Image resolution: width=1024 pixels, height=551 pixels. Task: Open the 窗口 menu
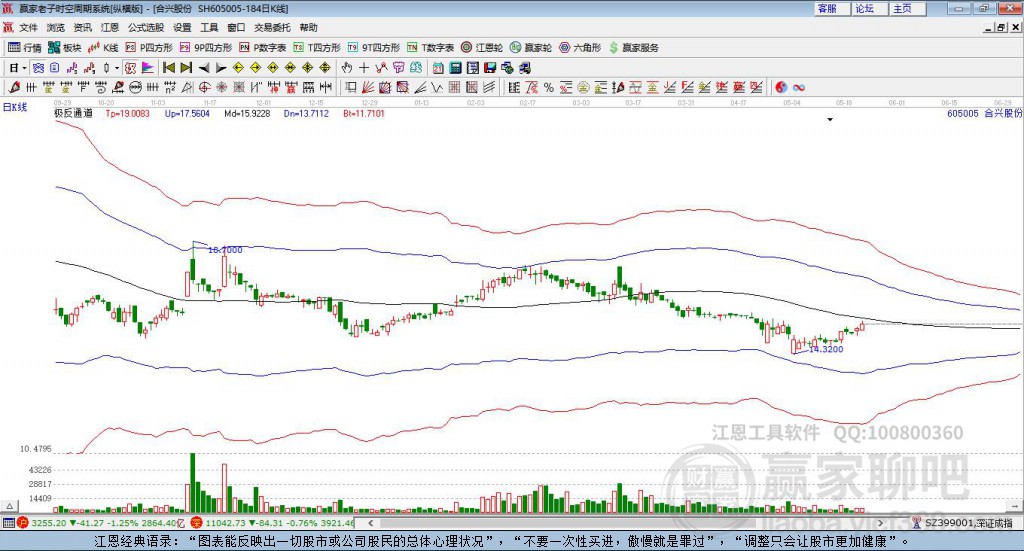(236, 27)
